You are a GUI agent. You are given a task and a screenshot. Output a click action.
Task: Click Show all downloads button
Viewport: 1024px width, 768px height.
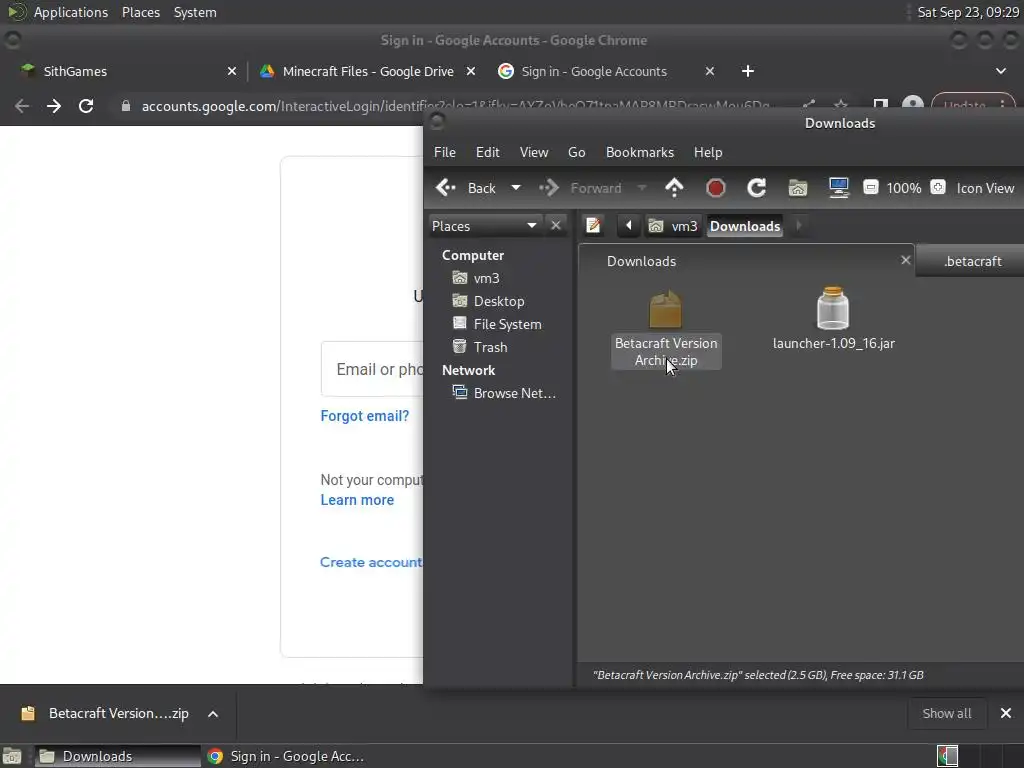[x=946, y=713]
